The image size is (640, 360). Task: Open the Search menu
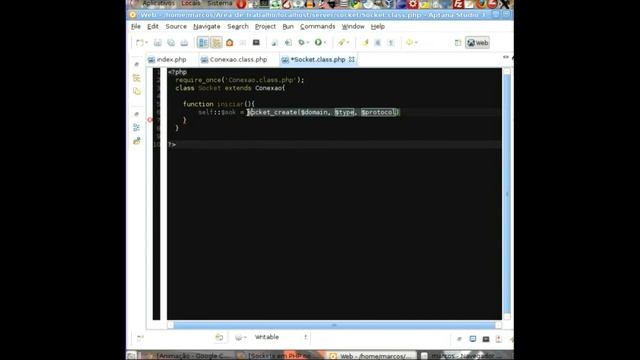click(x=238, y=27)
